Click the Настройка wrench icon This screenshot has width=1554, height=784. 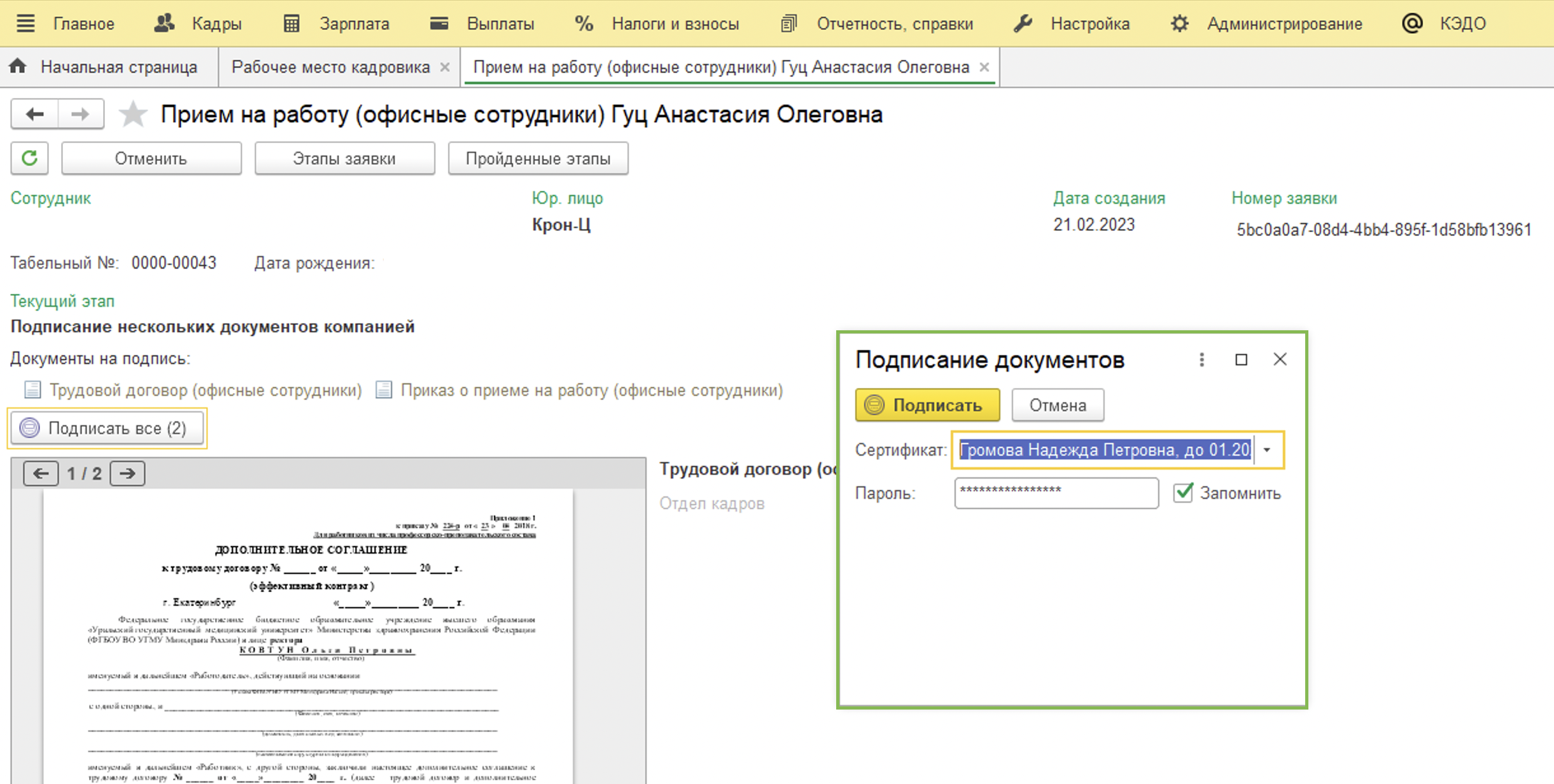tap(1023, 24)
